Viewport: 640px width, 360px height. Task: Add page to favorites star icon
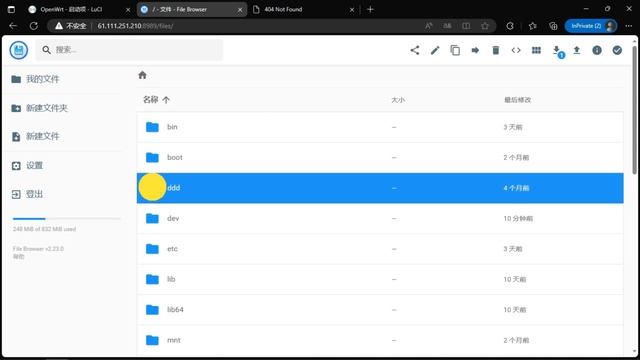tap(485, 26)
